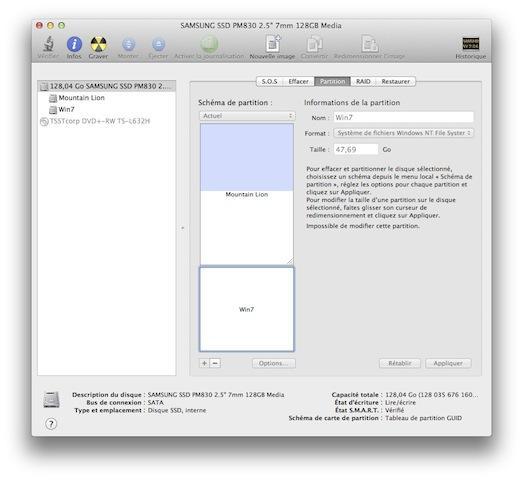Click 'Impossible de modifier cette partition.' text

coord(363,226)
